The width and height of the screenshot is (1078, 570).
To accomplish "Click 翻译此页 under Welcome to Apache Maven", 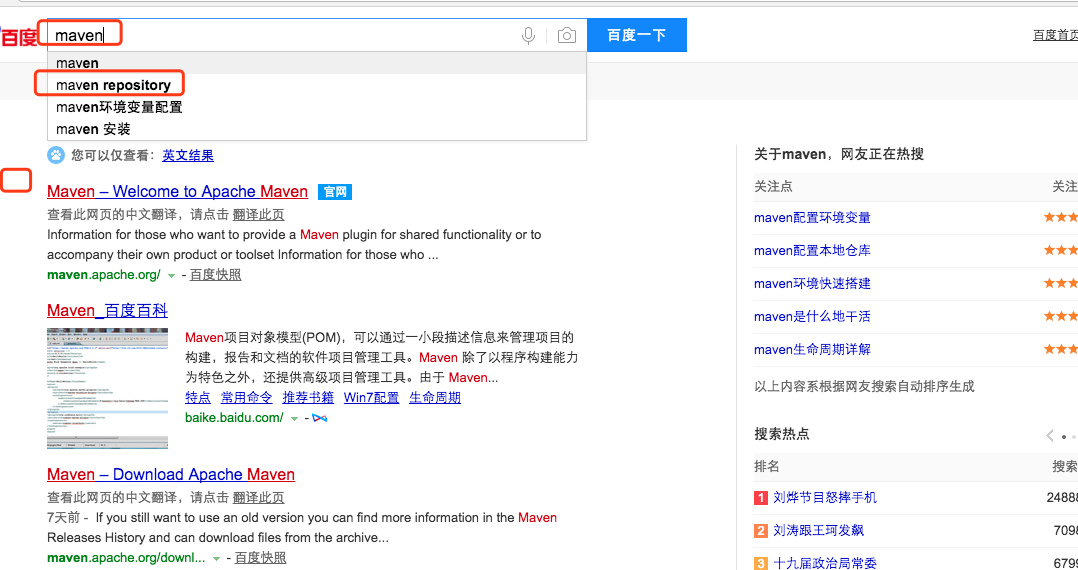I will 258,215.
